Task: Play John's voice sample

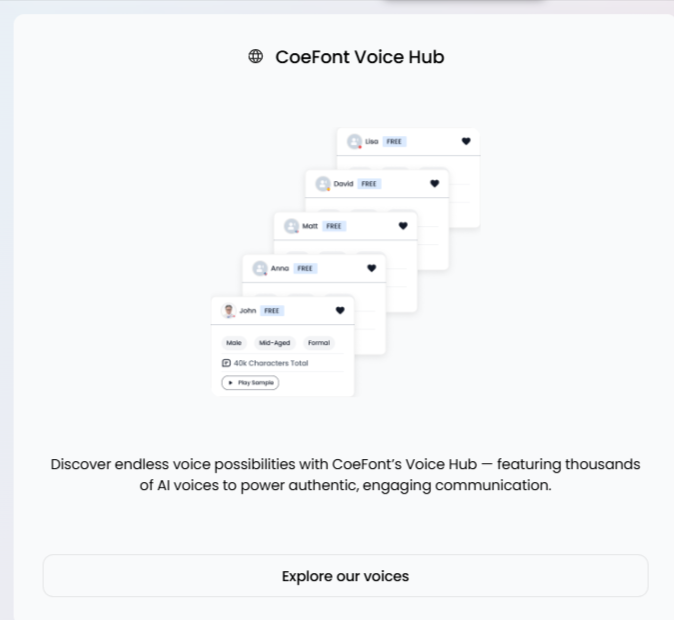Action: pos(250,382)
